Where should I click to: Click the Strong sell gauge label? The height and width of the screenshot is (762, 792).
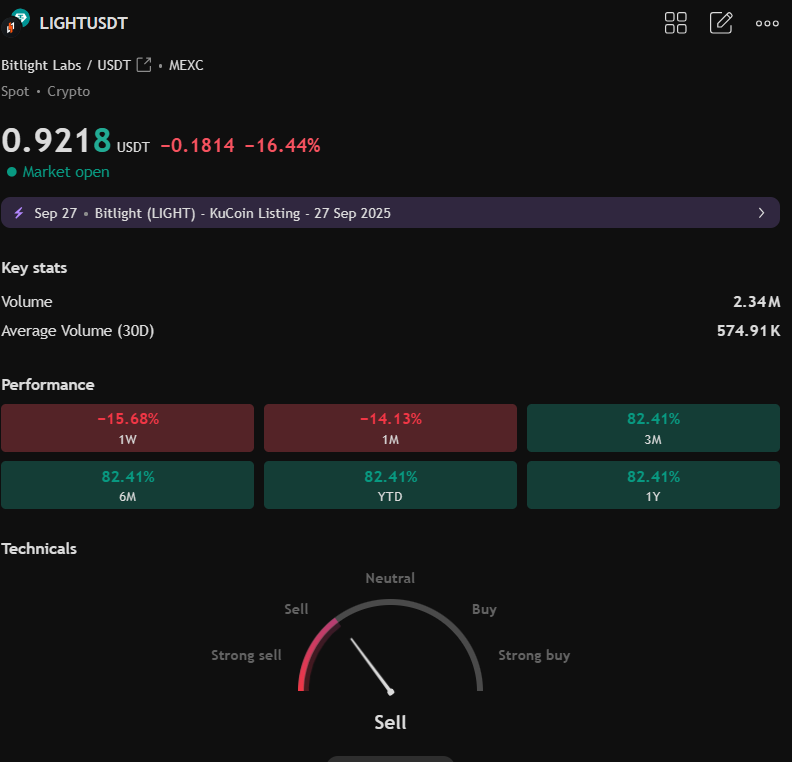[x=246, y=655]
